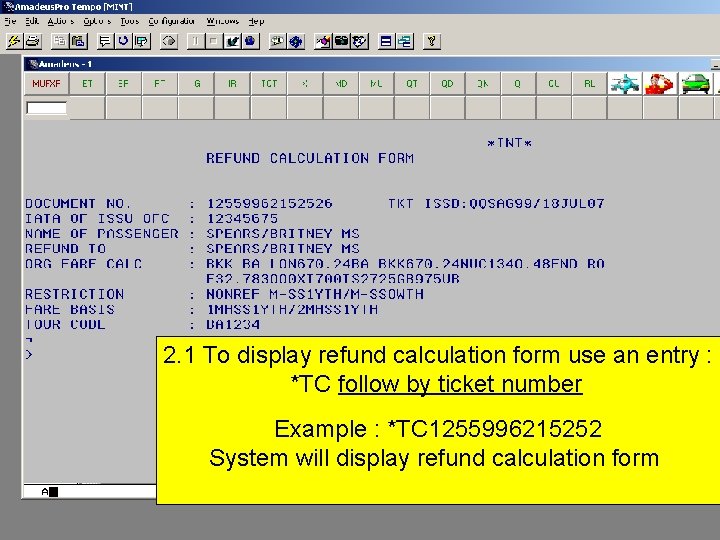720x540 pixels.
Task: Click the window with speech bubble icon
Action: (x=142, y=41)
